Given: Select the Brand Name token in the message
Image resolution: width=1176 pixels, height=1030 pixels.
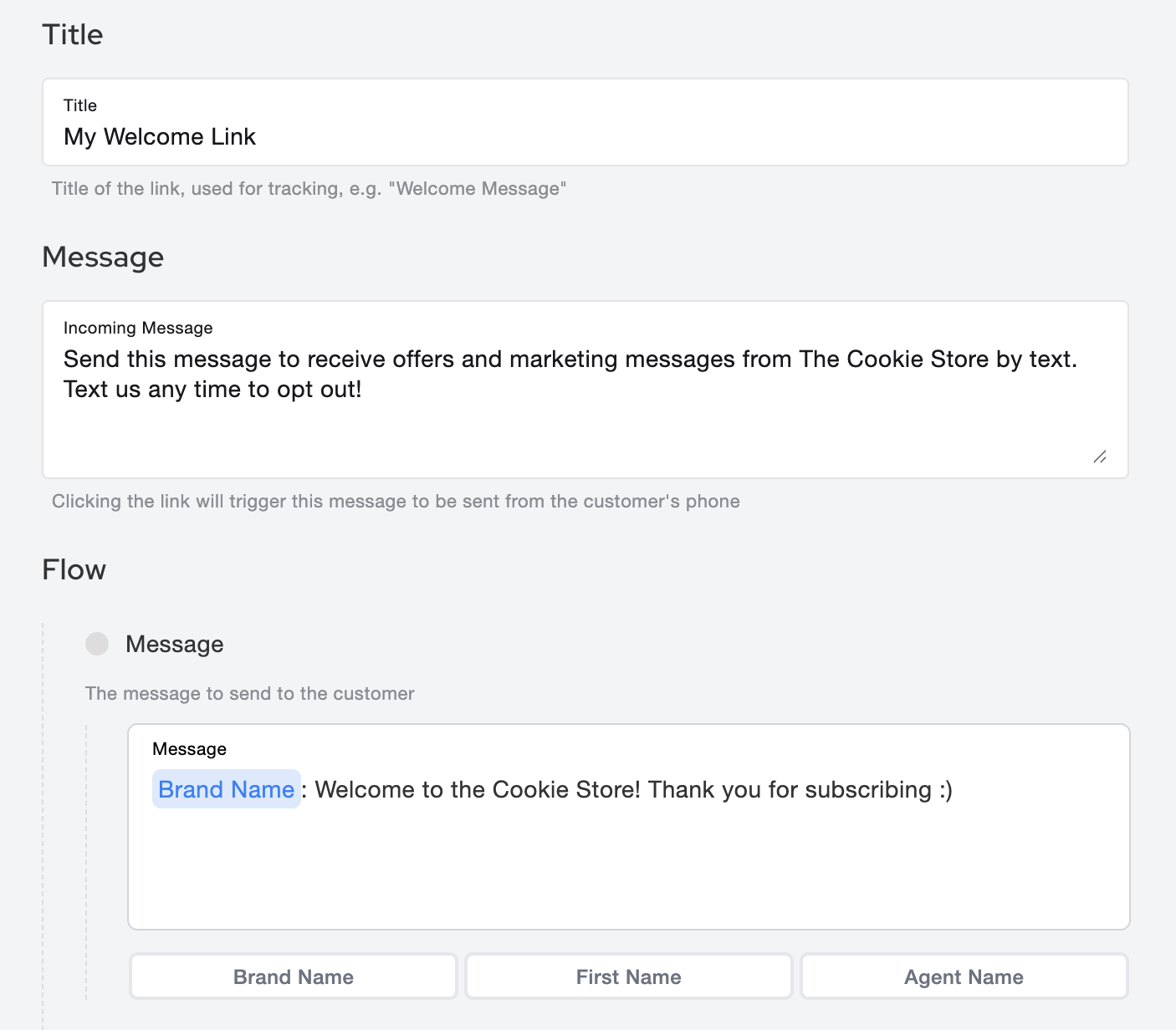Looking at the screenshot, I should 226,789.
